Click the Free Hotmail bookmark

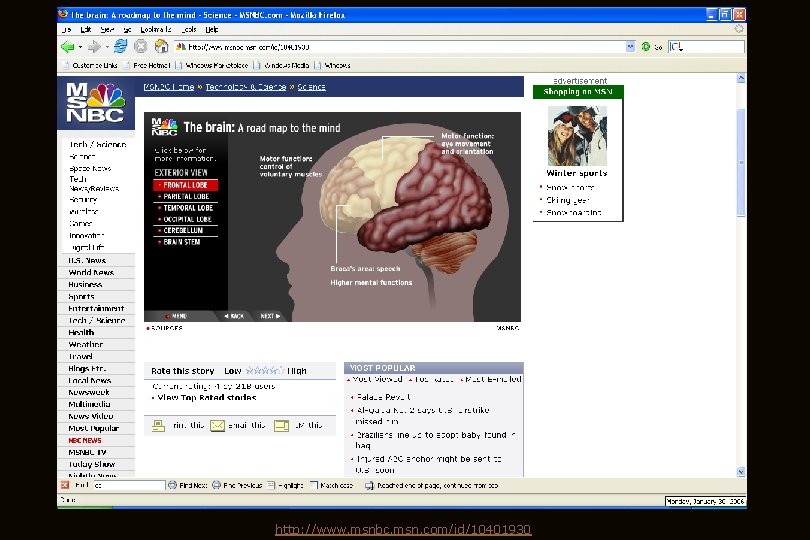pos(146,66)
